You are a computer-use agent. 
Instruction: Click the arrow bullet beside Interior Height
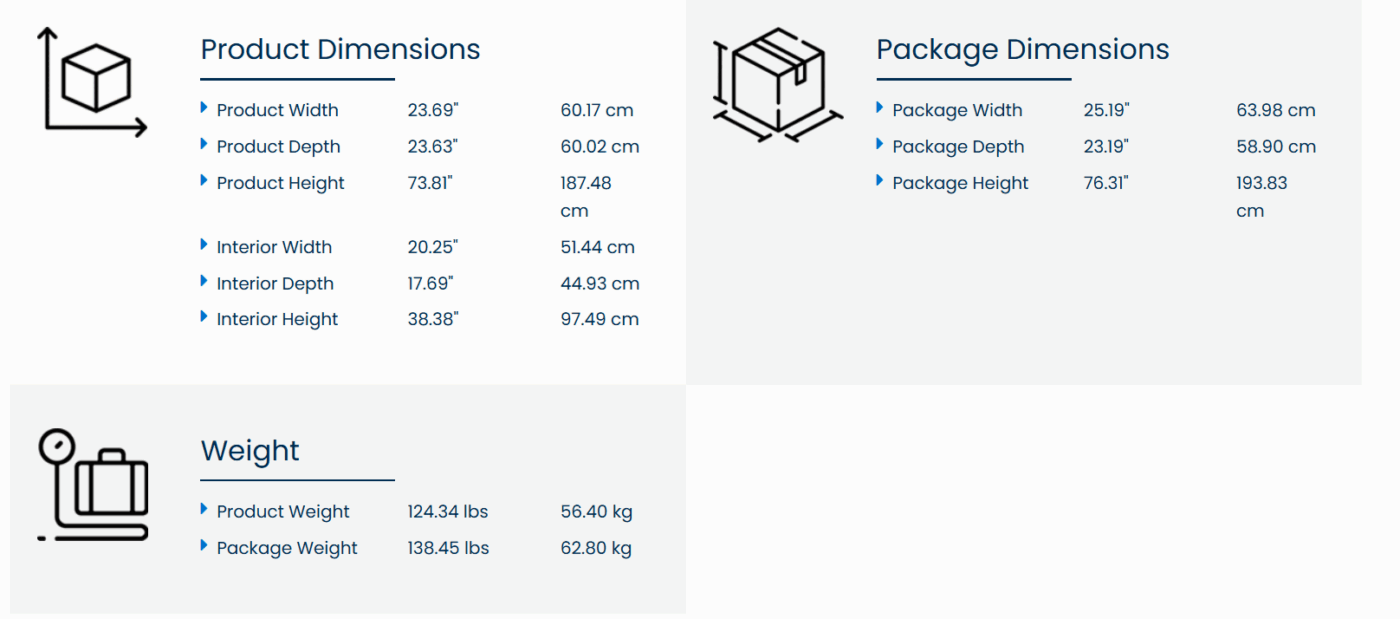click(204, 317)
